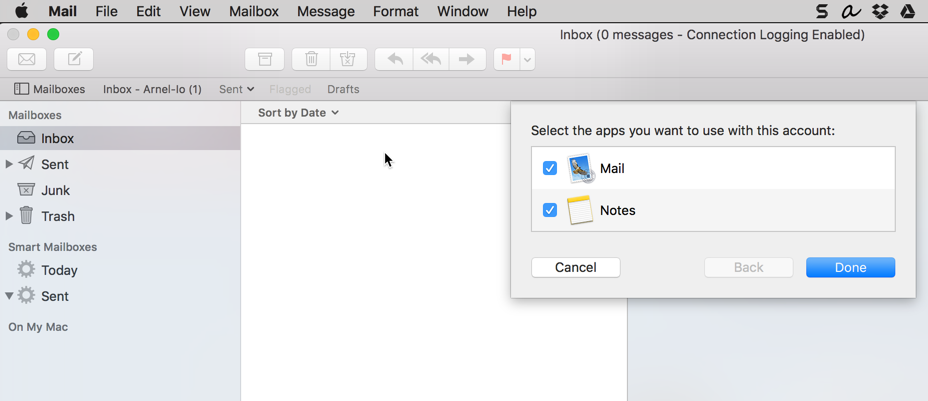The width and height of the screenshot is (928, 401).
Task: Open the flag color dropdown arrow
Action: (527, 59)
